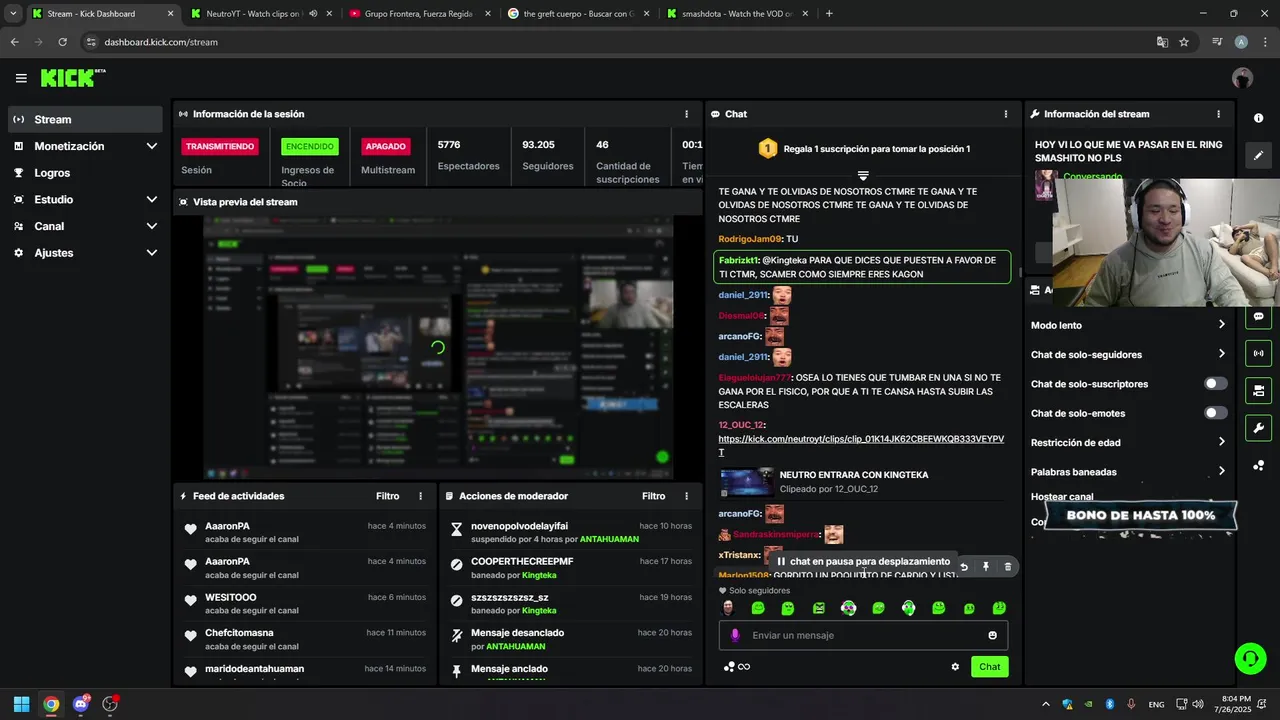This screenshot has height=720, width=1280.
Task: Click Hostear canal option
Action: pos(1062,497)
